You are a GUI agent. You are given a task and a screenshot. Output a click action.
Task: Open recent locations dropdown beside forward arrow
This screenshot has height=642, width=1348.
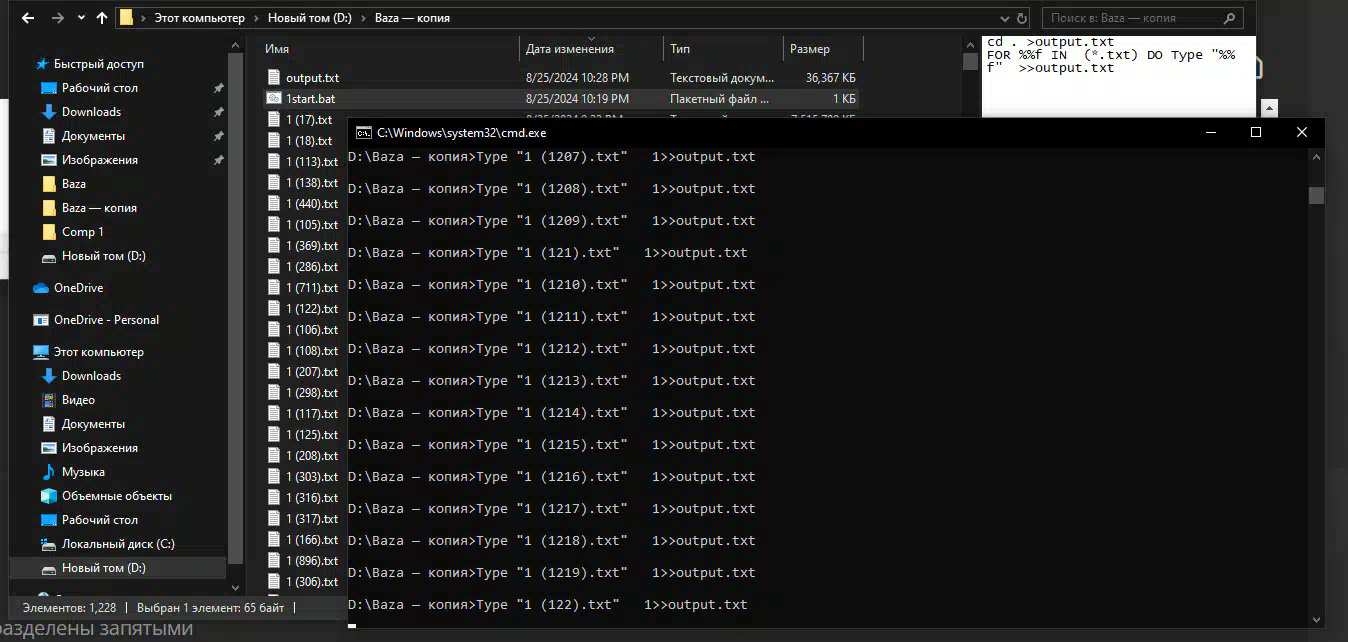pos(82,18)
